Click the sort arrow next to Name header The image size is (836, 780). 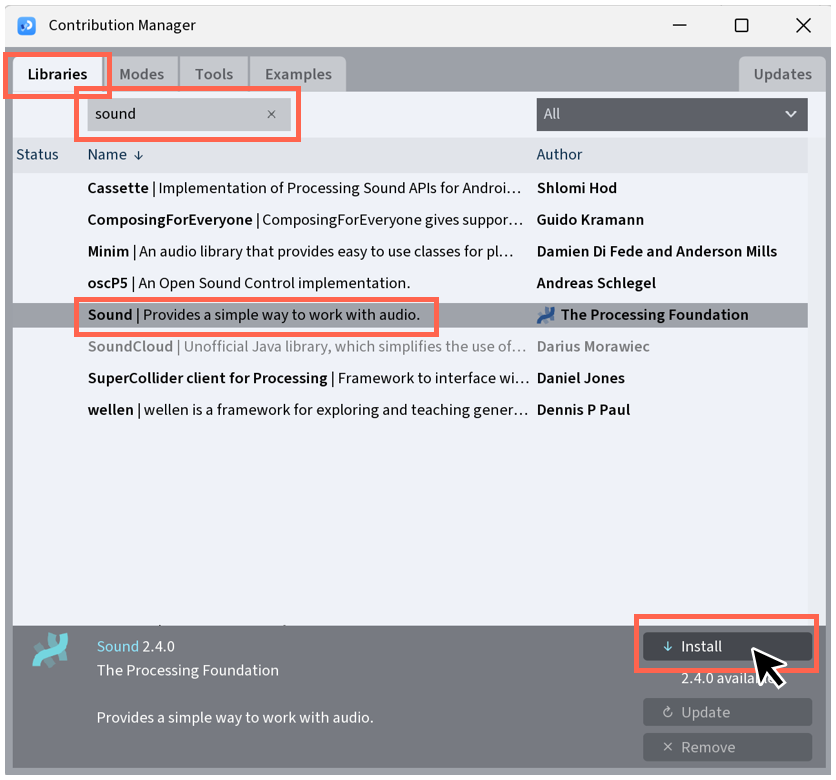click(139, 155)
